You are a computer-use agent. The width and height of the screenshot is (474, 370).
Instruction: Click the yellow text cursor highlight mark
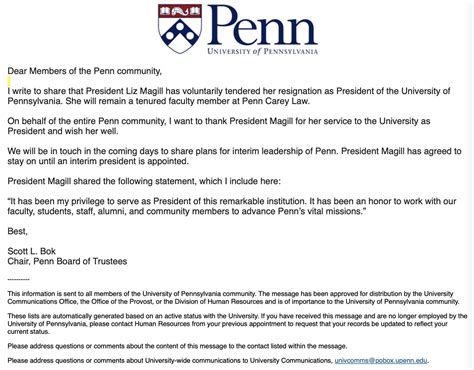coord(9,81)
